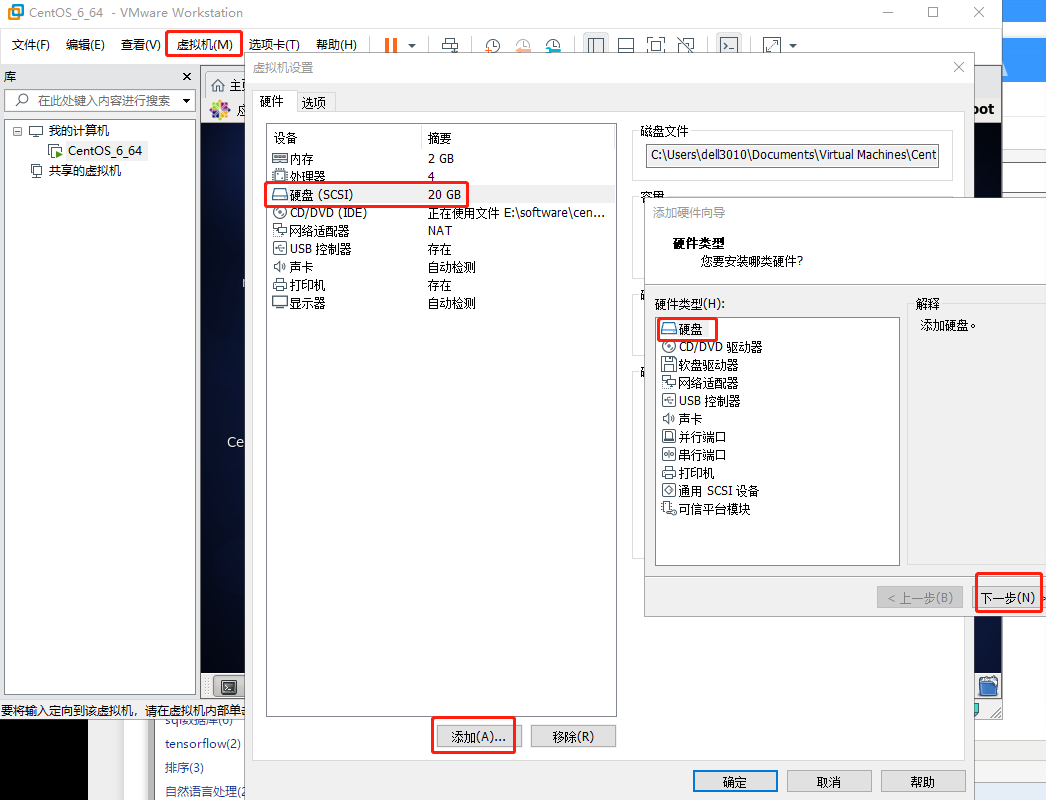Choose 可信平台模块 hardware type

[x=706, y=509]
